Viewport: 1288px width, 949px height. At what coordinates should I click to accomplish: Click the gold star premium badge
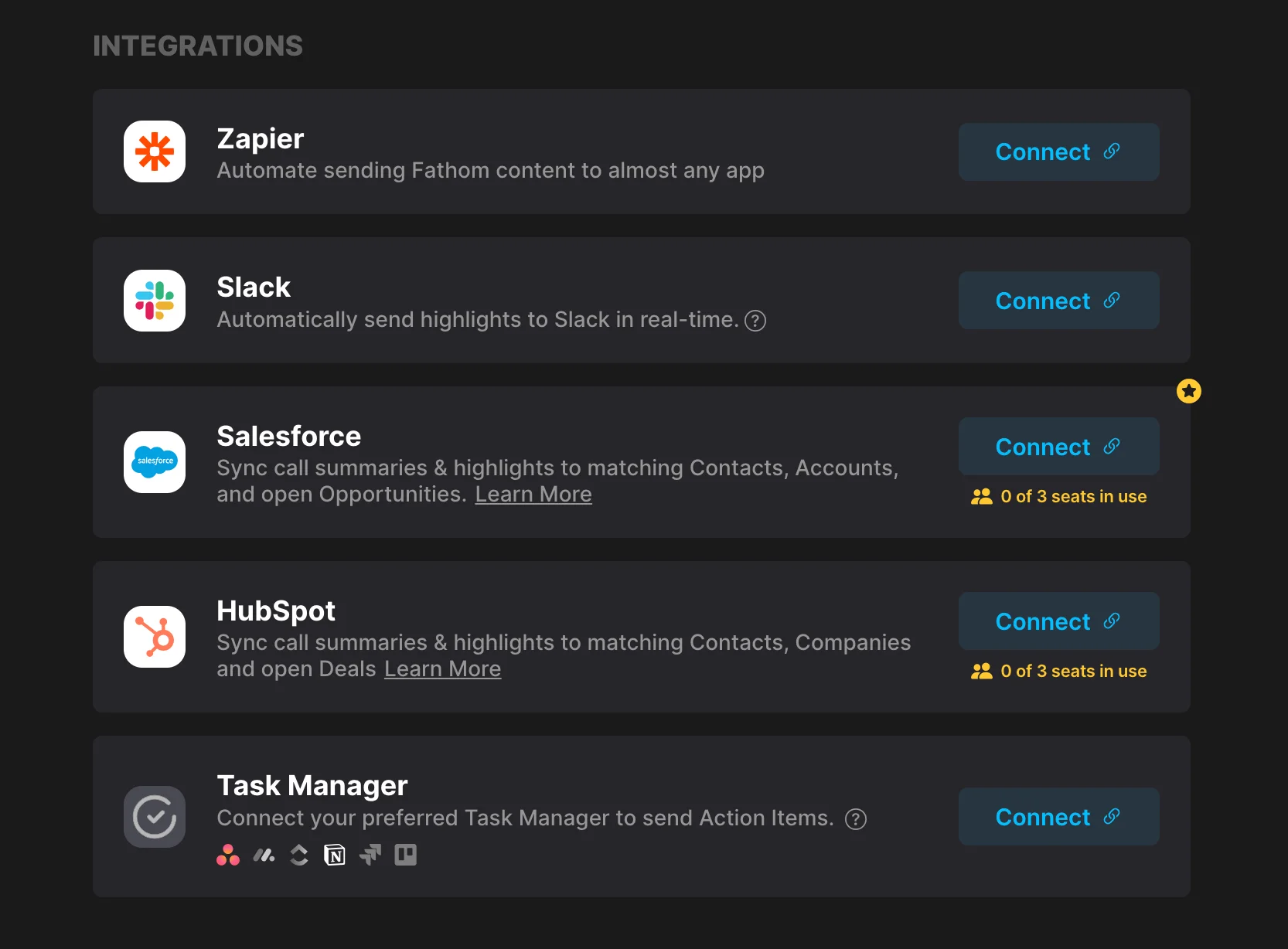(x=1189, y=391)
